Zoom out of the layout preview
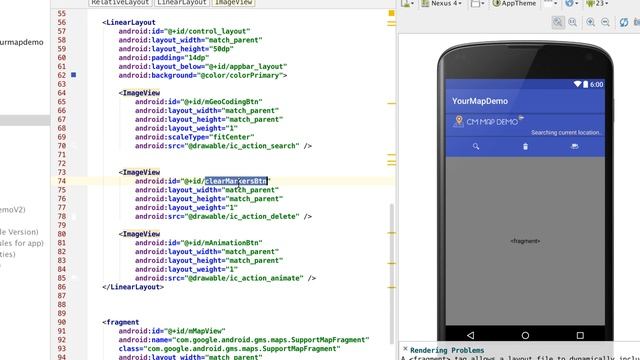The image size is (640, 360). click(x=605, y=22)
